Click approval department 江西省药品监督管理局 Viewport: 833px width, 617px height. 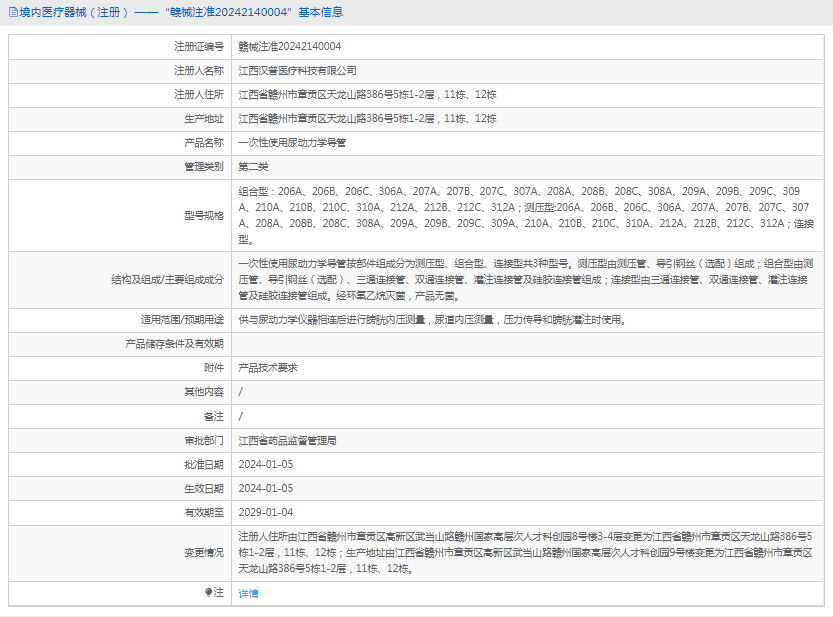[x=287, y=441]
